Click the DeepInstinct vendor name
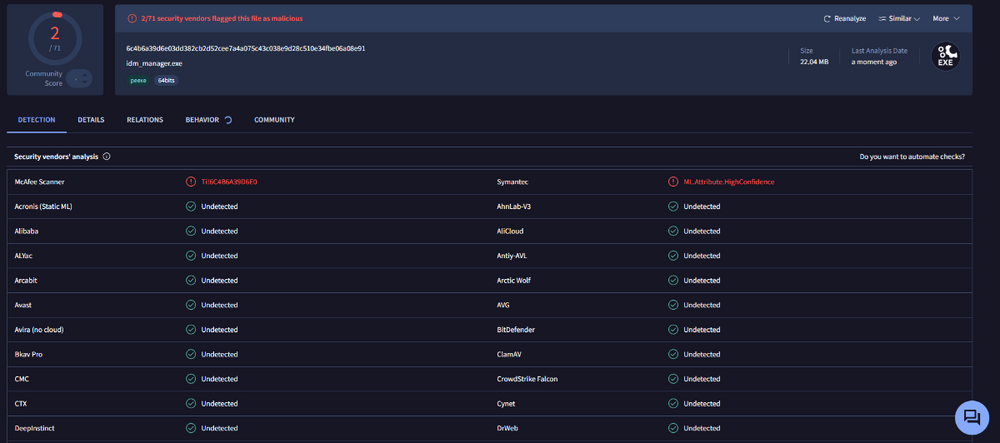Screen dimensions: 1000x443 pyautogui.click(x=34, y=428)
